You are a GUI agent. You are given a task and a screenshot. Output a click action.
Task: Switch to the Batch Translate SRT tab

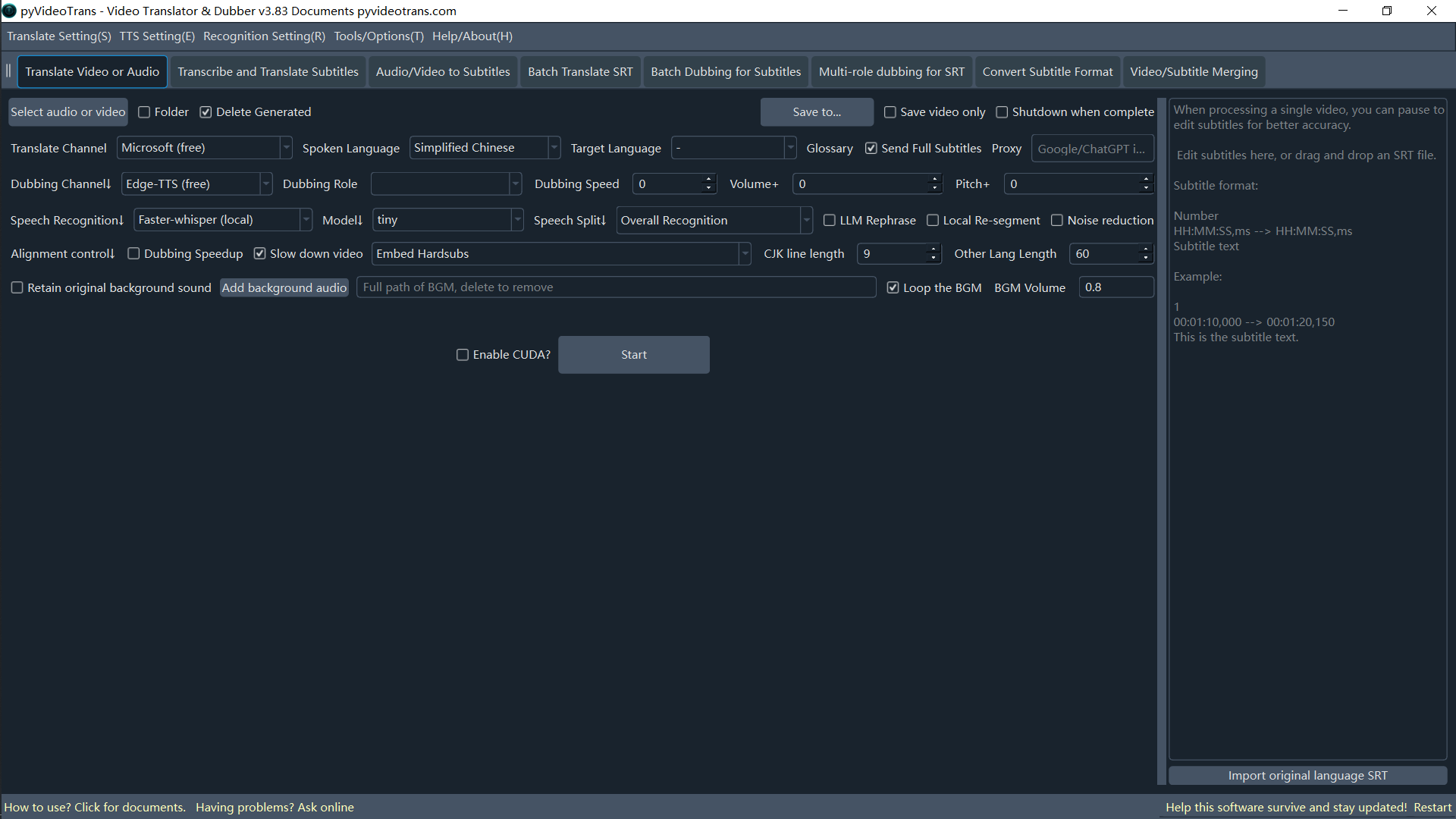[x=580, y=72]
